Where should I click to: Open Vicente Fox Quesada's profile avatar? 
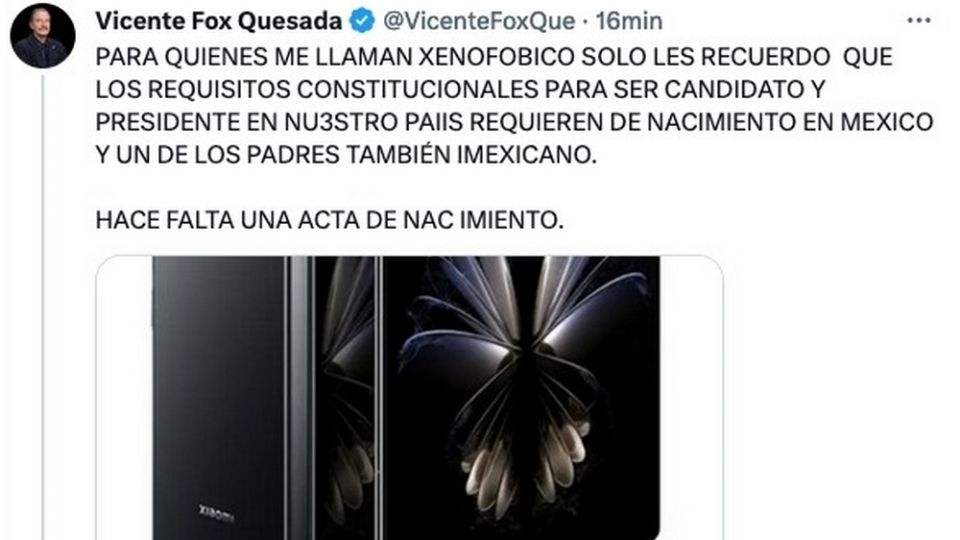click(42, 36)
